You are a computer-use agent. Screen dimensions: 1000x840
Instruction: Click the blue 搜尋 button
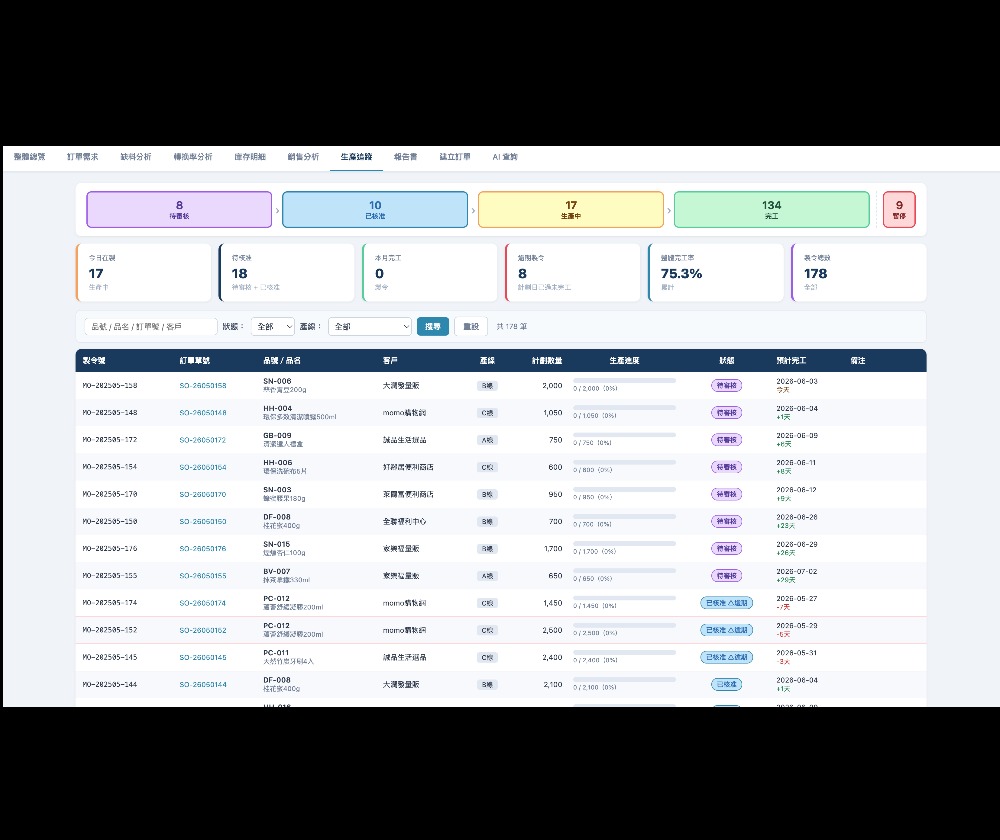[x=433, y=327]
